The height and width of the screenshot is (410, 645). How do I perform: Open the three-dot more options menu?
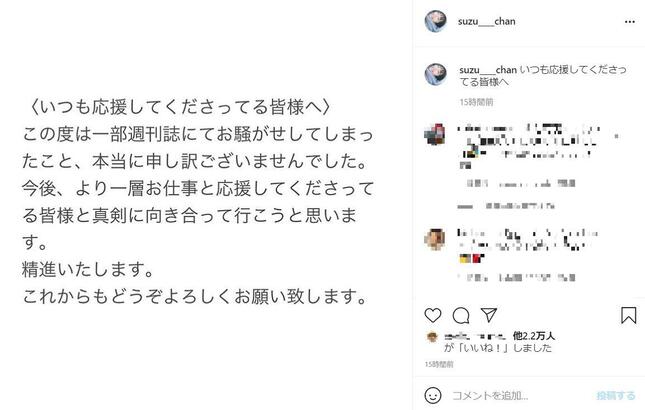click(629, 21)
